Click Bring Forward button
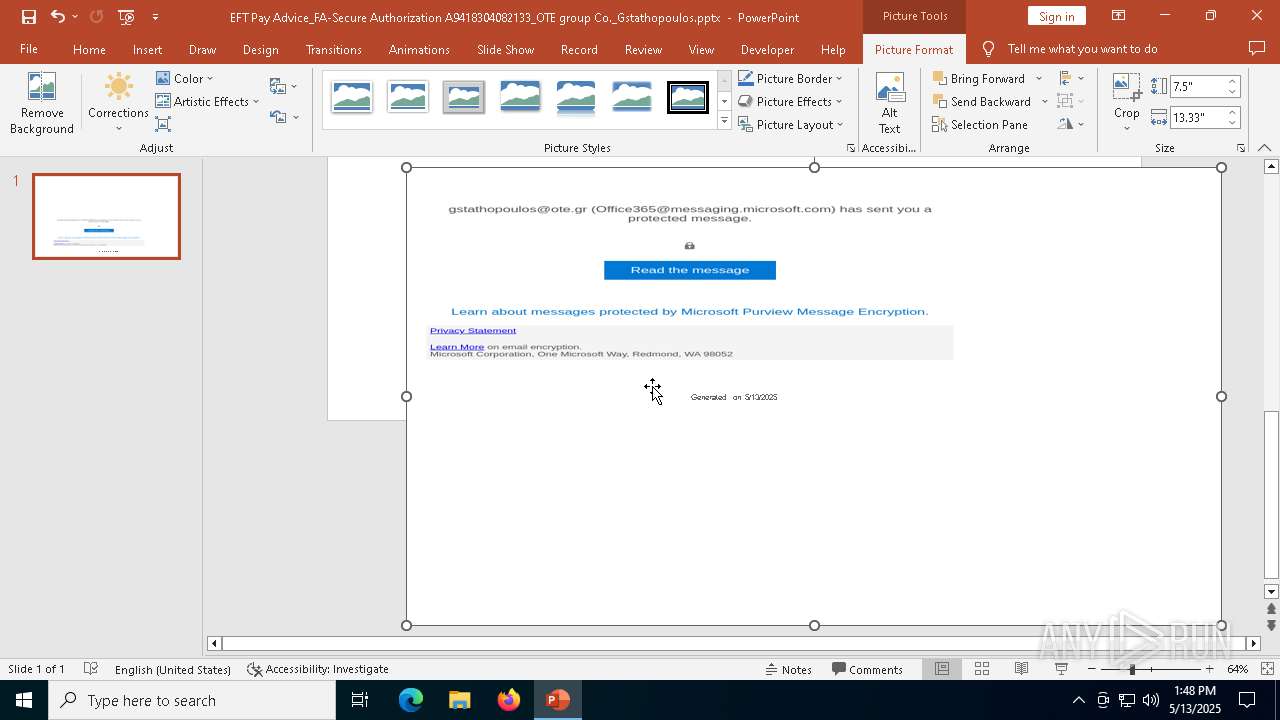 979,78
